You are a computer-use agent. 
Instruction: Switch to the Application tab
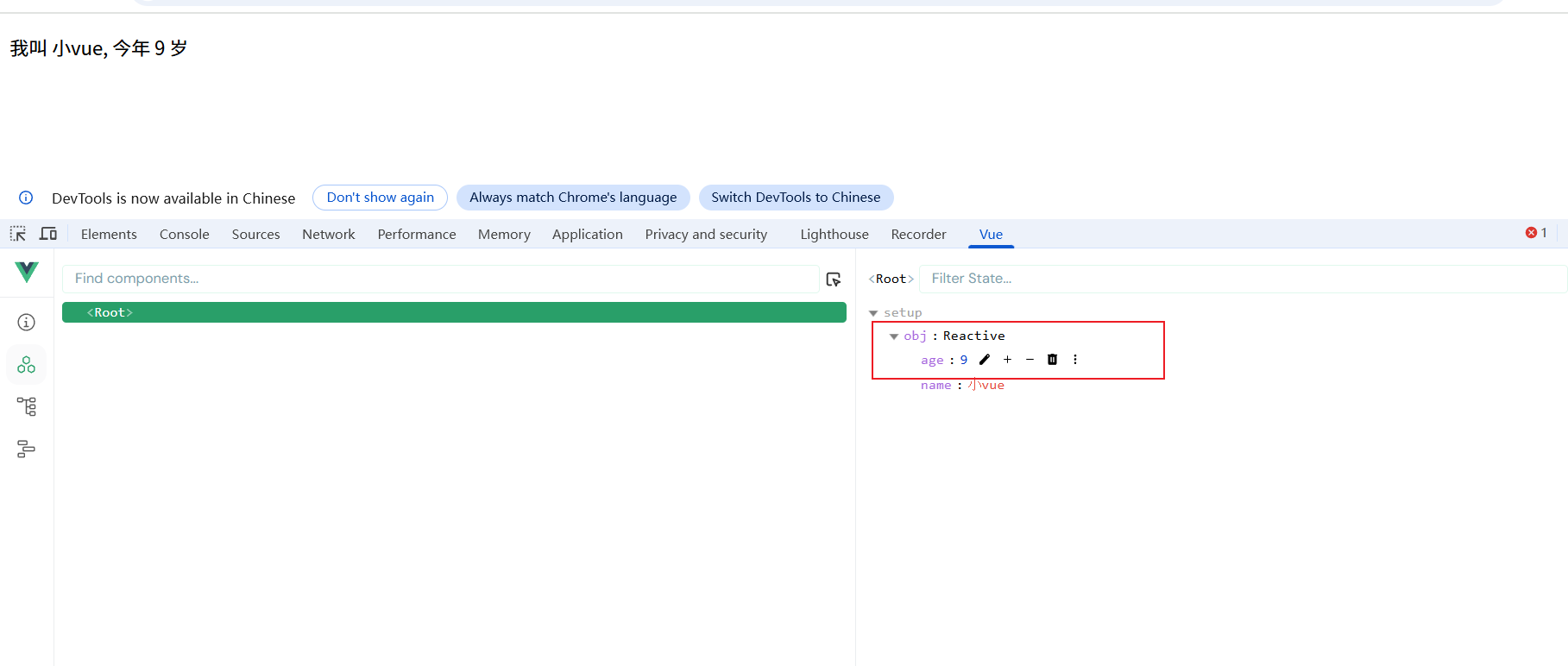click(588, 234)
